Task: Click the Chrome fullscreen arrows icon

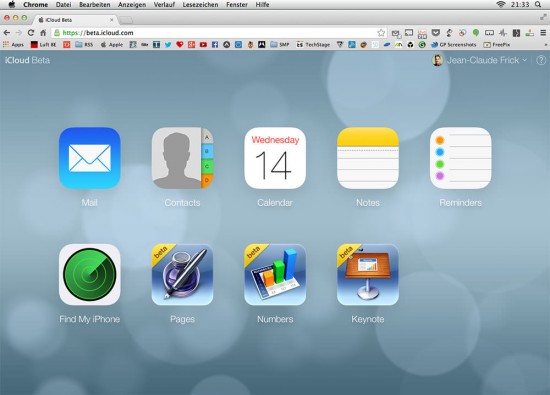Action: pos(543,17)
